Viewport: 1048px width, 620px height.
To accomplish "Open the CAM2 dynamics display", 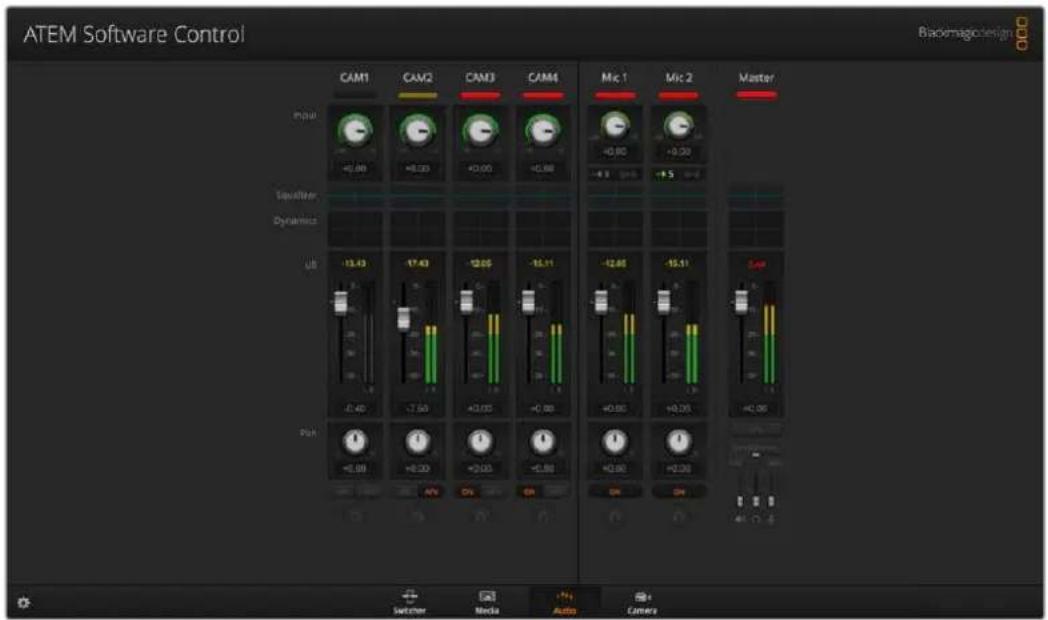I will (418, 228).
